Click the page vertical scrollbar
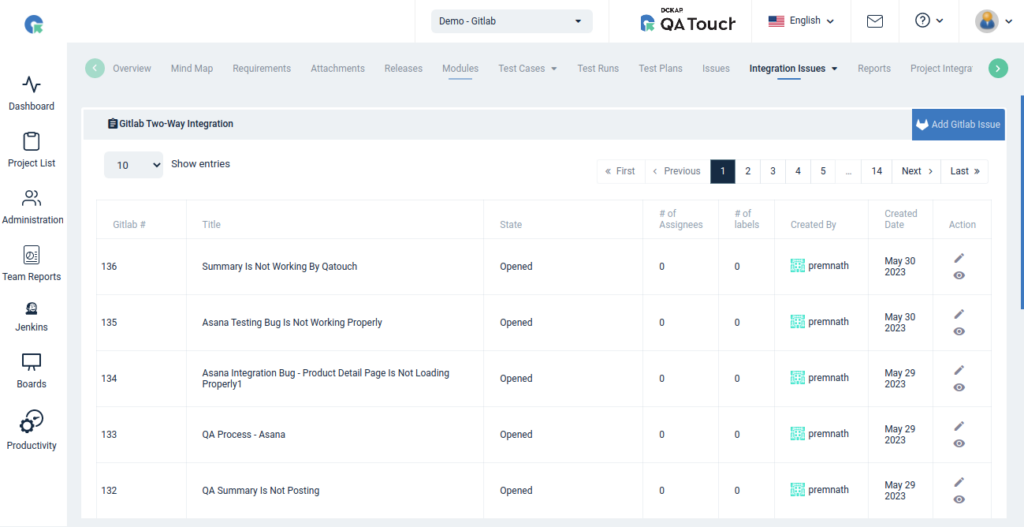 1020,200
